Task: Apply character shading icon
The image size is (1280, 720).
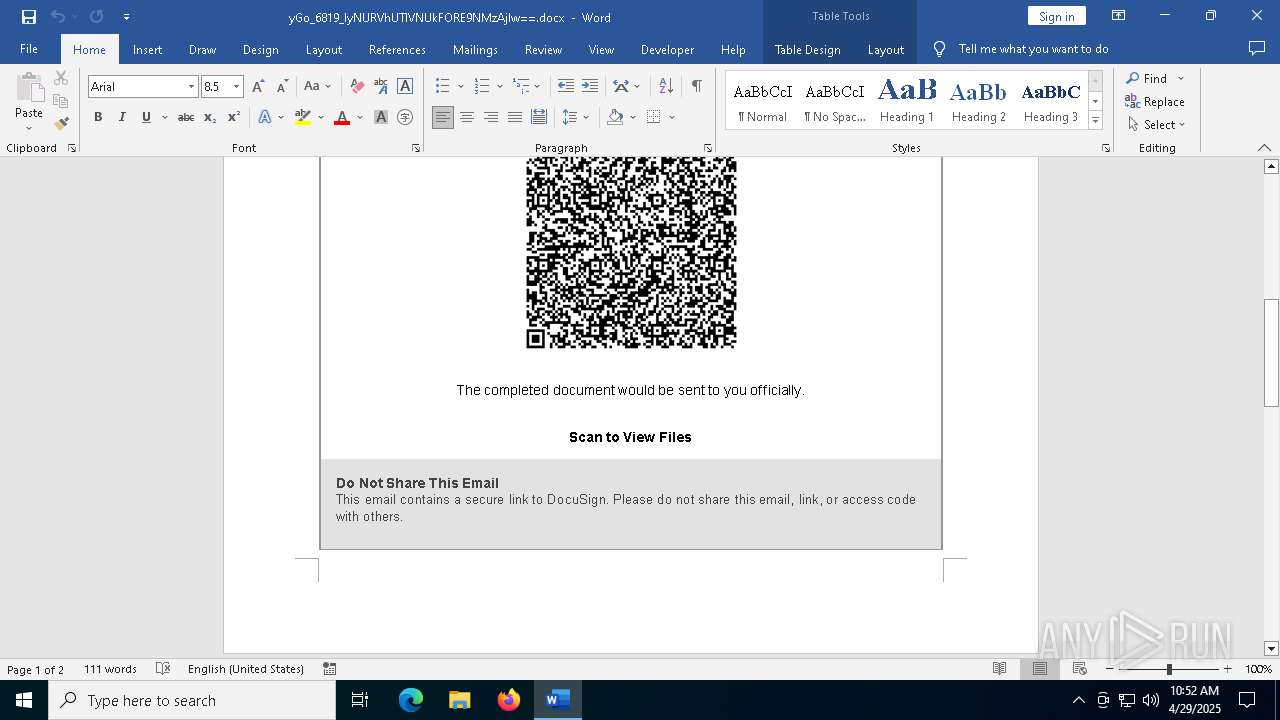Action: pyautogui.click(x=381, y=118)
